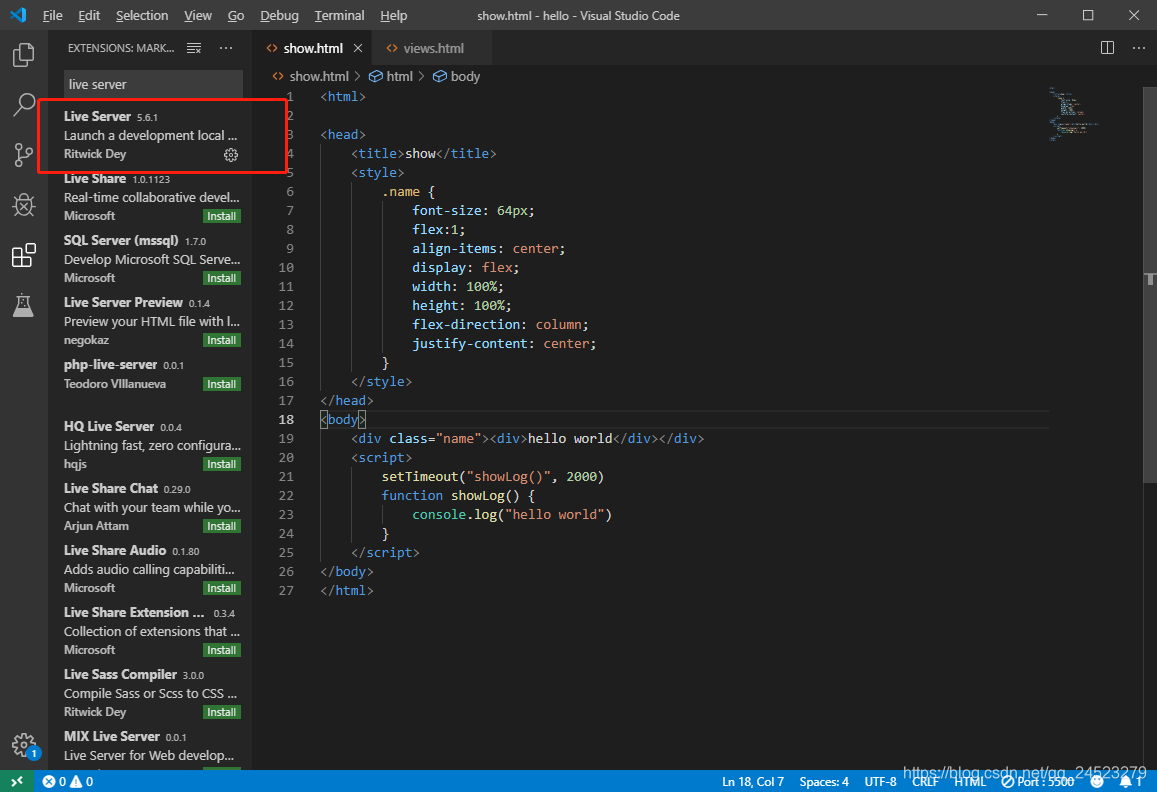This screenshot has width=1157, height=792.
Task: Click the feedback smiley in the status bar
Action: [1095, 781]
